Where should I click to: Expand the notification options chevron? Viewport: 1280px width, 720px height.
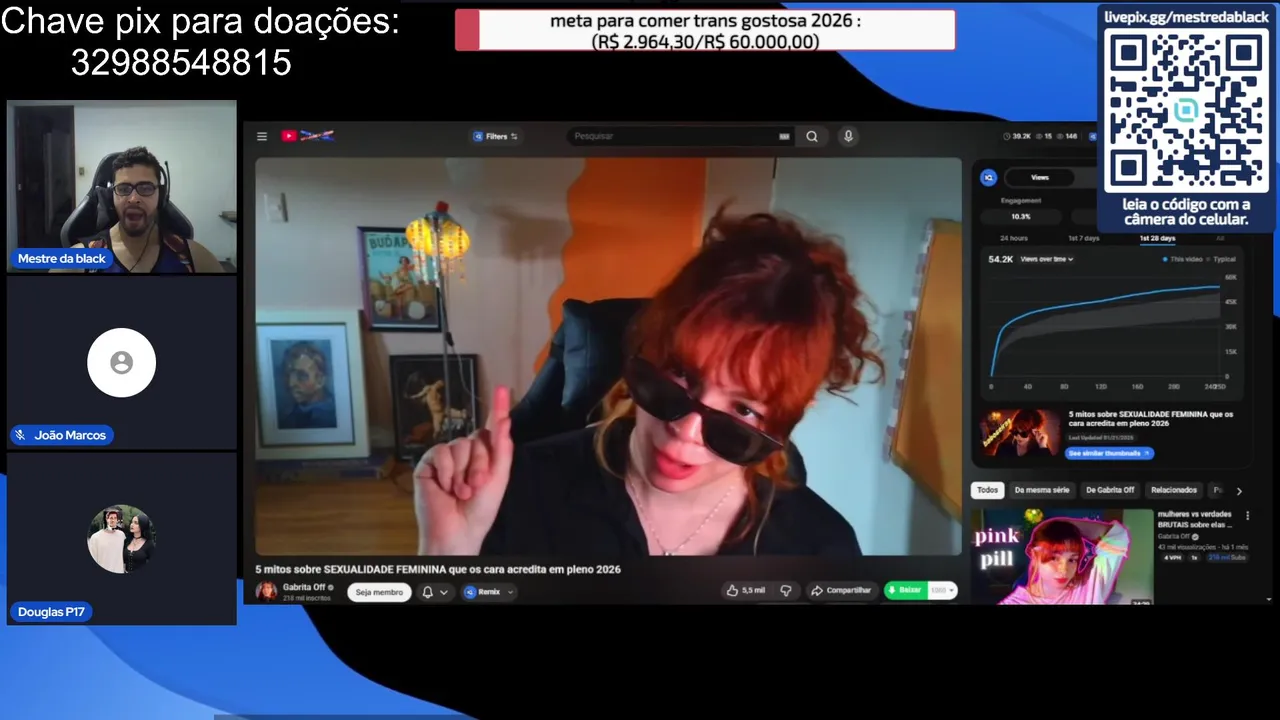click(x=444, y=592)
